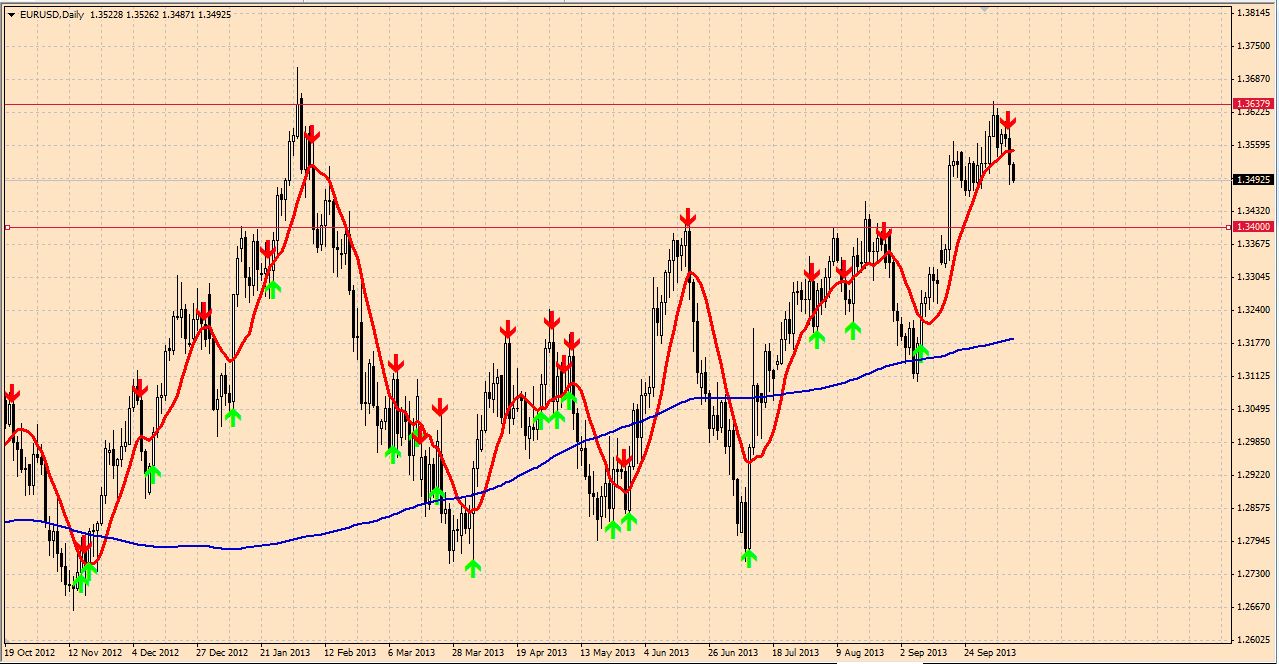Screen dimensions: 1279x664
Task: Click the green up arrow below late June low
Action: click(x=749, y=558)
